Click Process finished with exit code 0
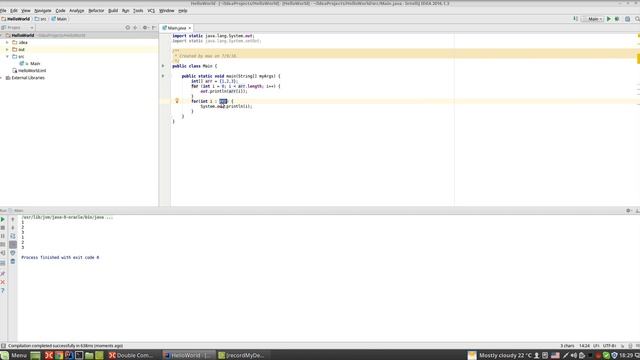Image resolution: width=640 pixels, height=360 pixels. pyautogui.click(x=60, y=258)
